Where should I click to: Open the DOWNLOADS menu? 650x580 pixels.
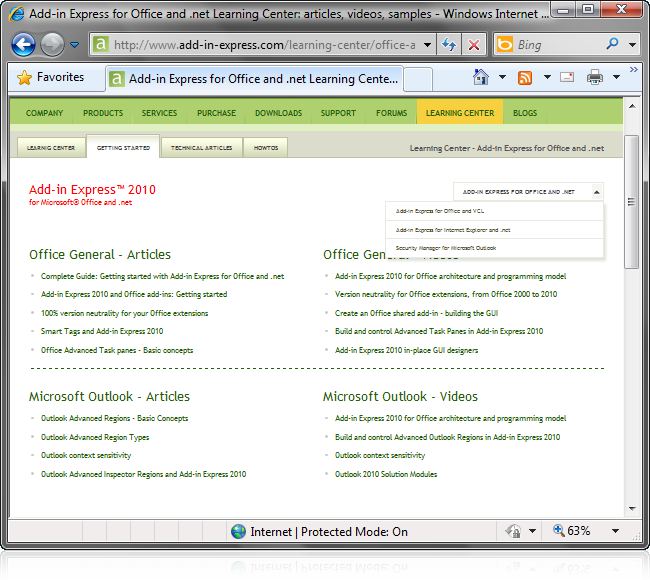pos(279,113)
